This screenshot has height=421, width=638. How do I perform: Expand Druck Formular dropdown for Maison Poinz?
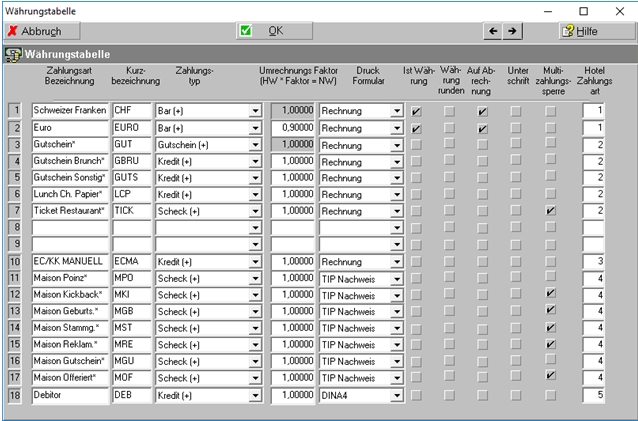397,278
